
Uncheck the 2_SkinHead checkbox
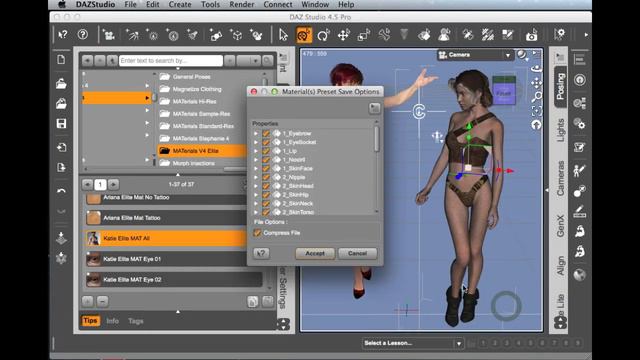266,186
